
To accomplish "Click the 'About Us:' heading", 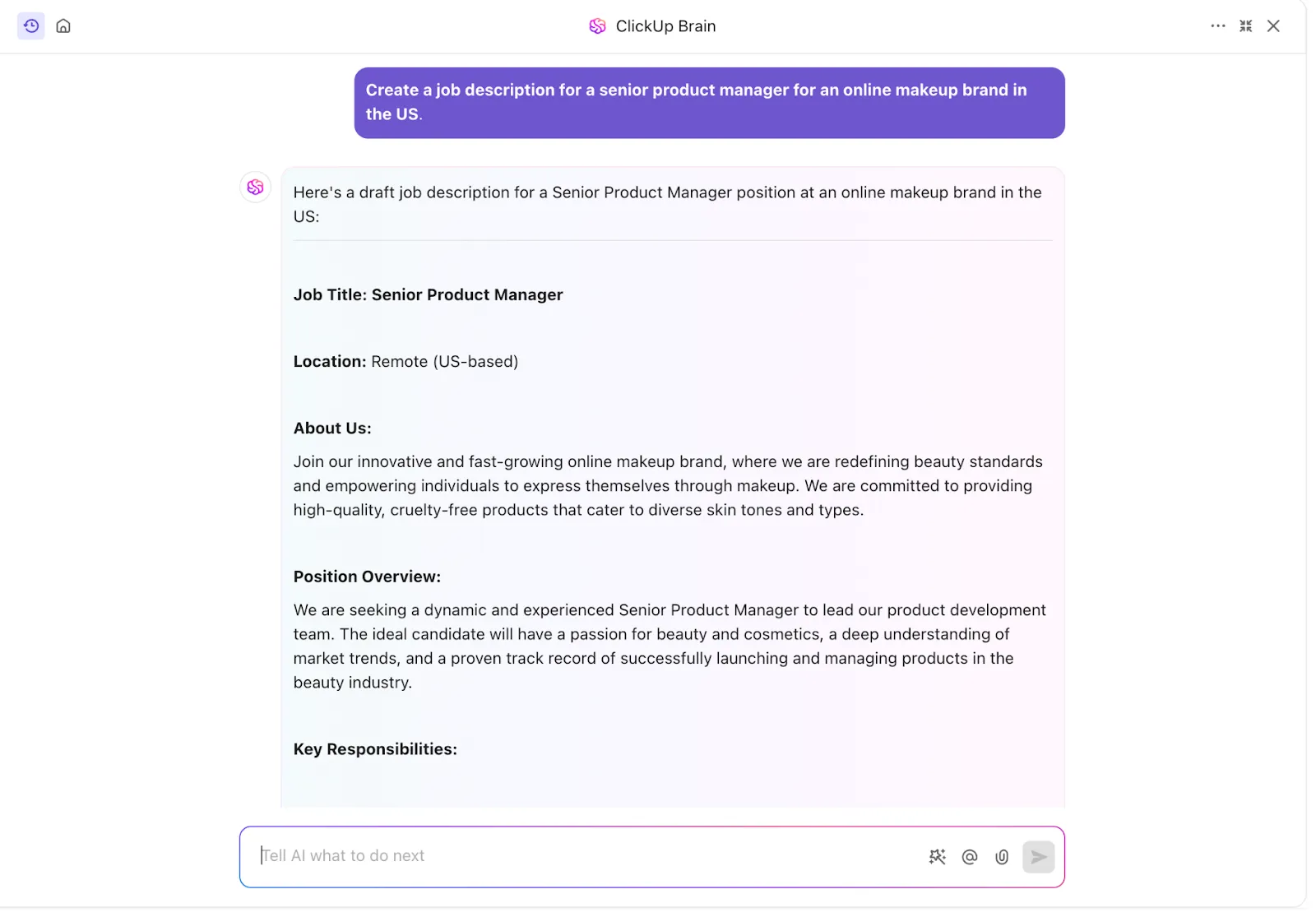I will pyautogui.click(x=332, y=428).
